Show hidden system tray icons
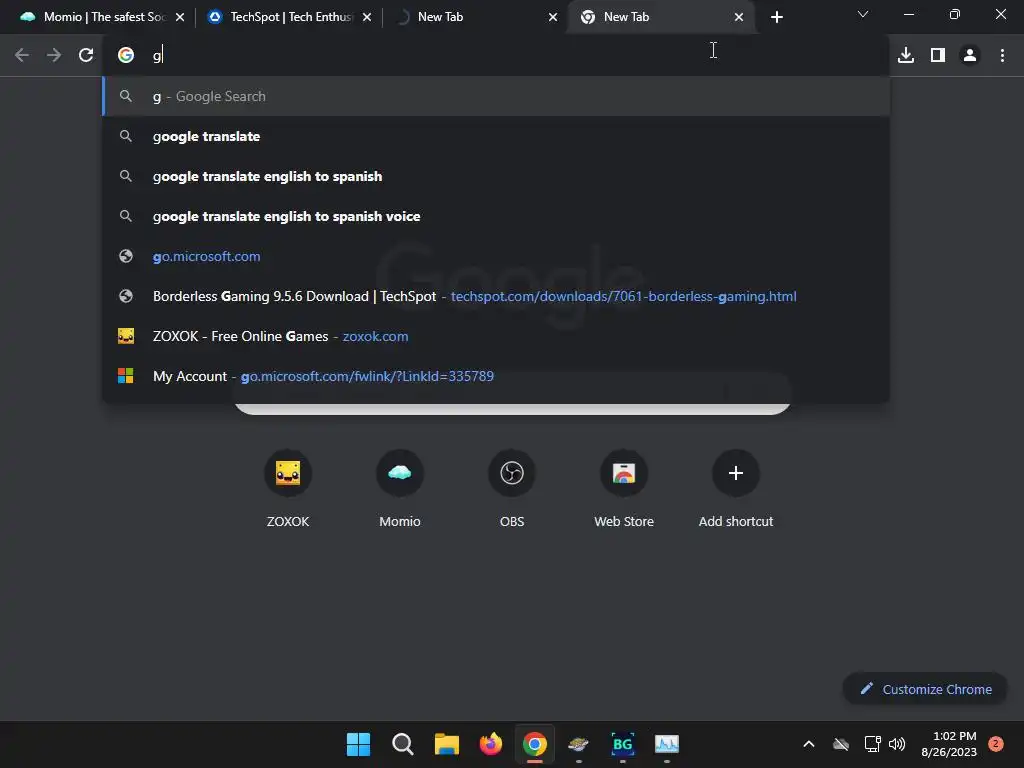Viewport: 1024px width, 768px height. coord(808,744)
